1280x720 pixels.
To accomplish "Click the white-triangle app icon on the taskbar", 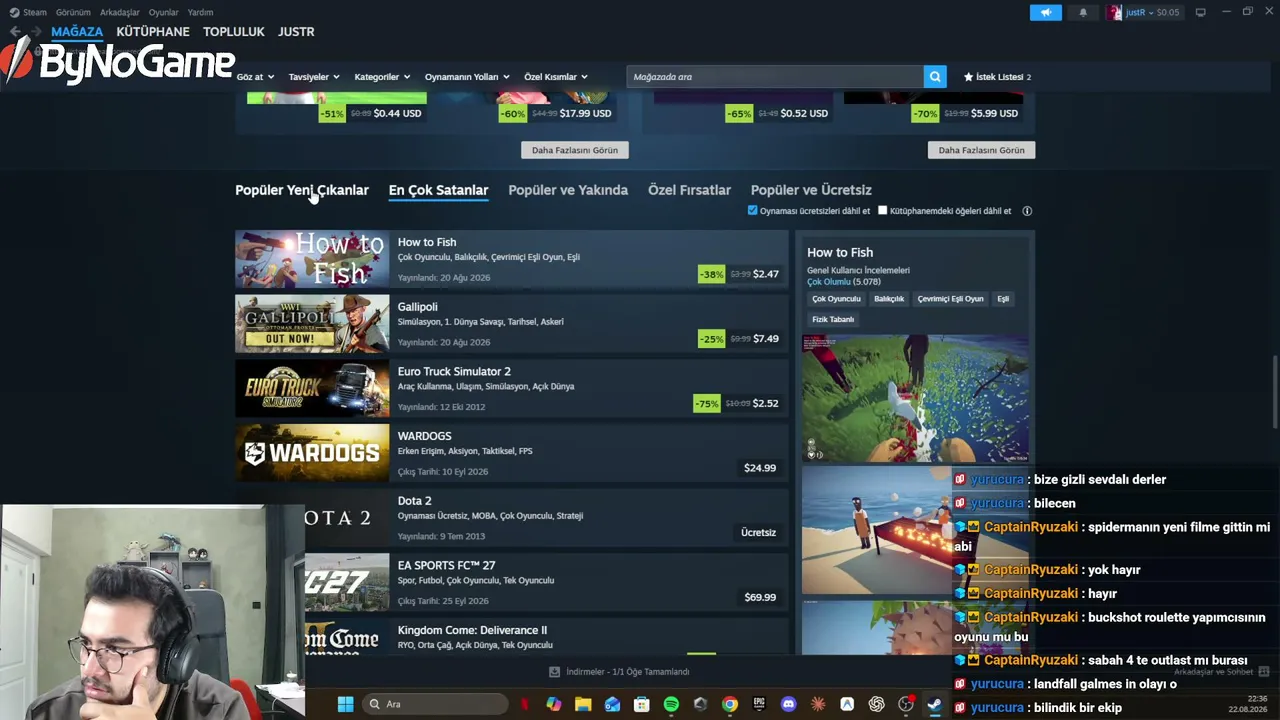I will (847, 704).
